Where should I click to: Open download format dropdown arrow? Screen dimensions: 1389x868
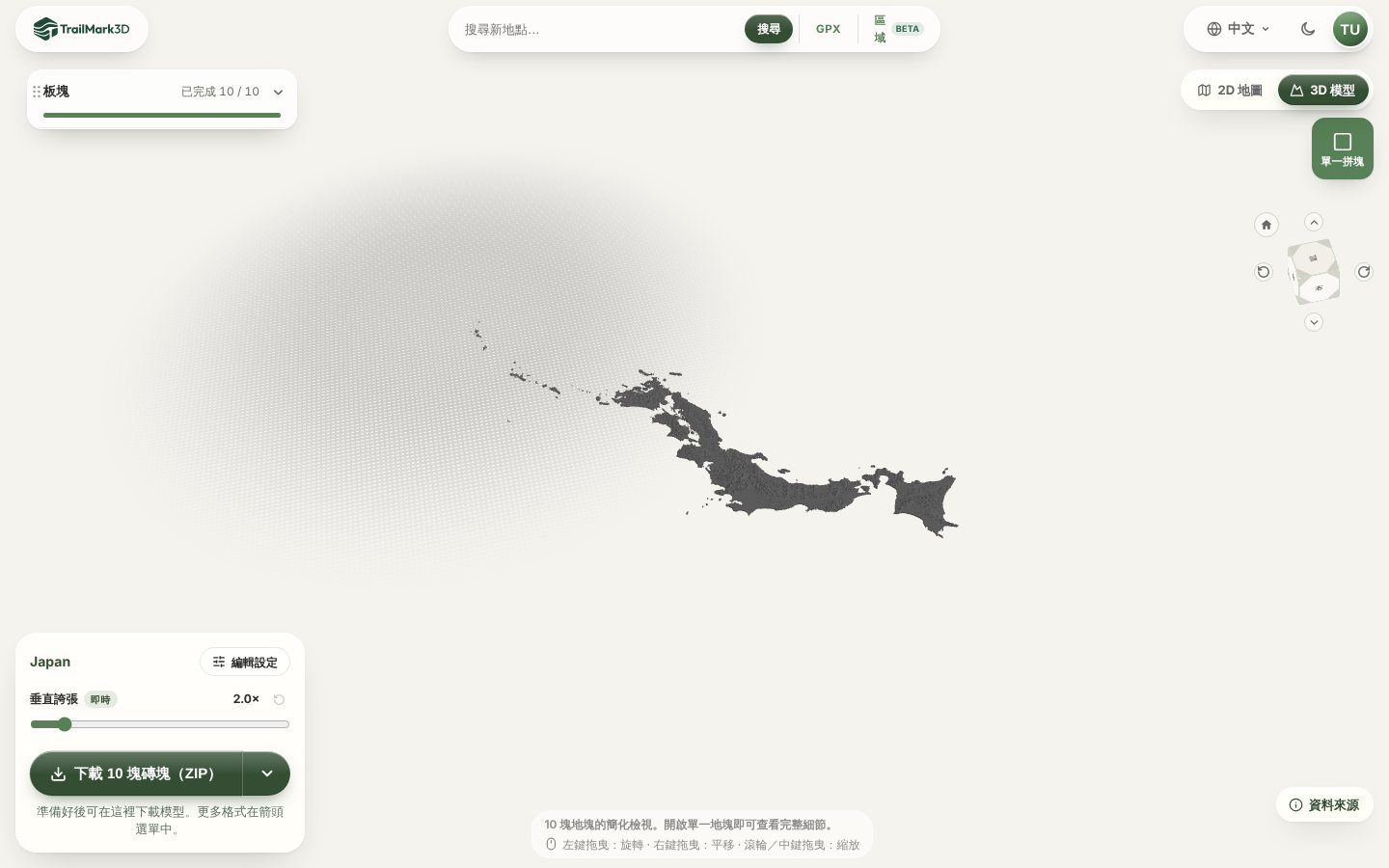(267, 773)
